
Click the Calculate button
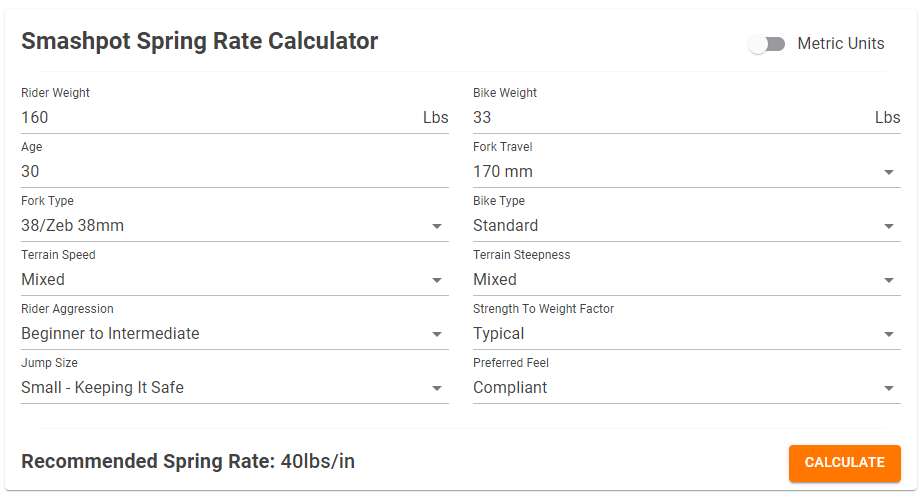844,463
